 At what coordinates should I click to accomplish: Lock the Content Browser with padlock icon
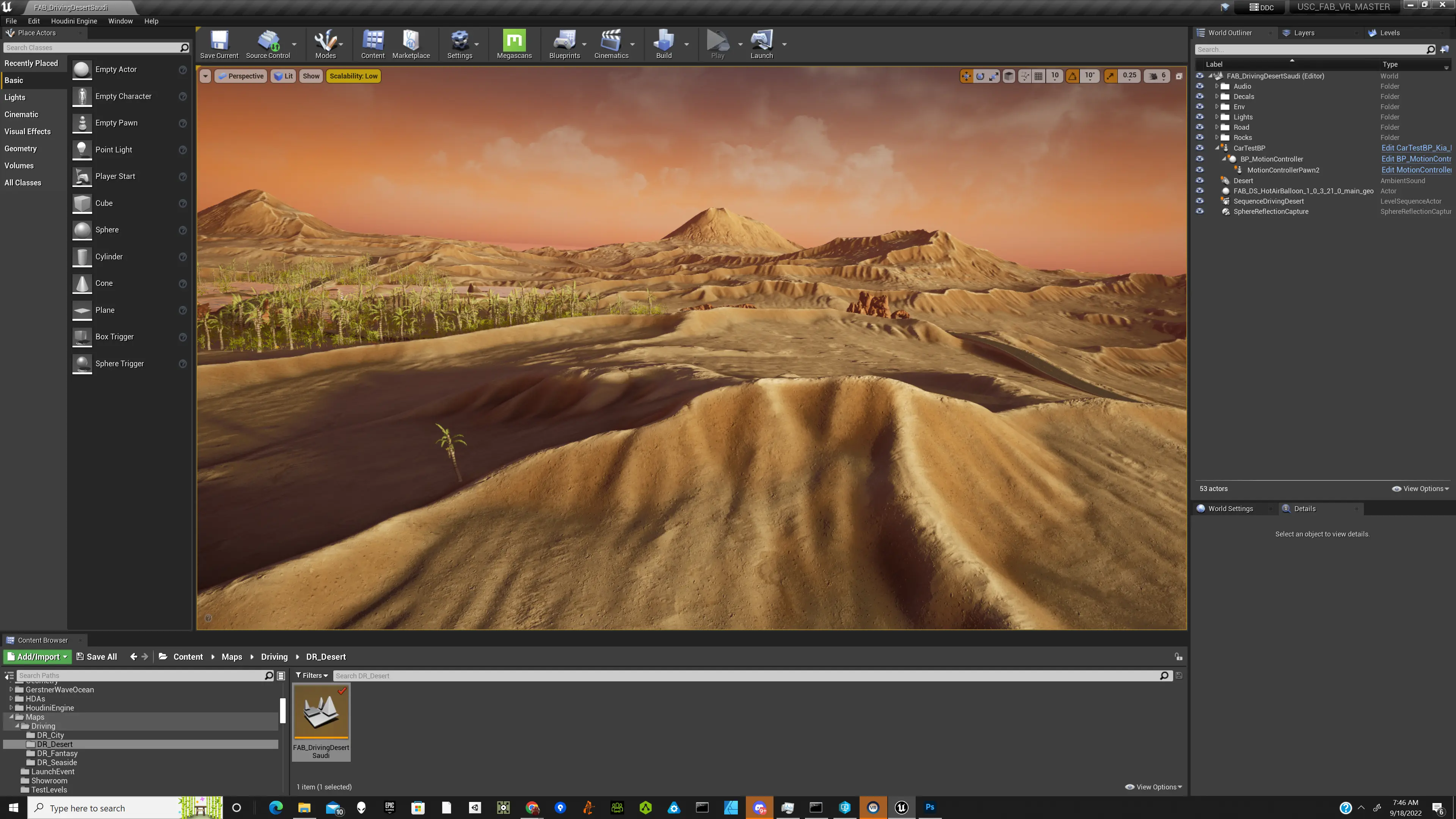[x=1178, y=656]
